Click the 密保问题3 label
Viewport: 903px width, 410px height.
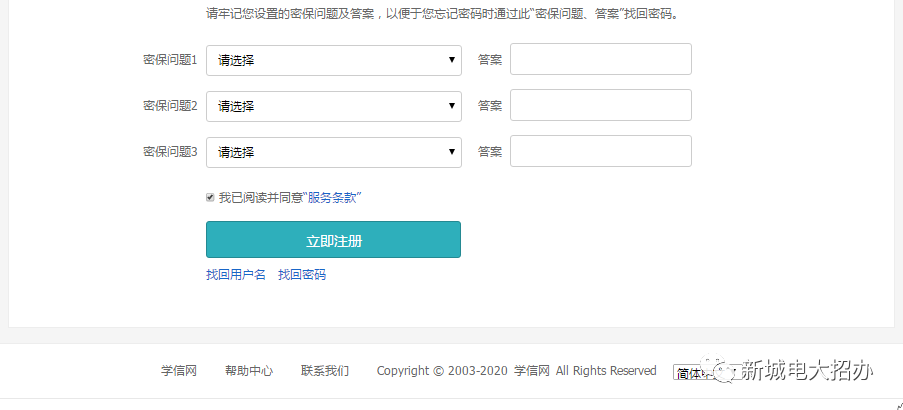pyautogui.click(x=170, y=152)
